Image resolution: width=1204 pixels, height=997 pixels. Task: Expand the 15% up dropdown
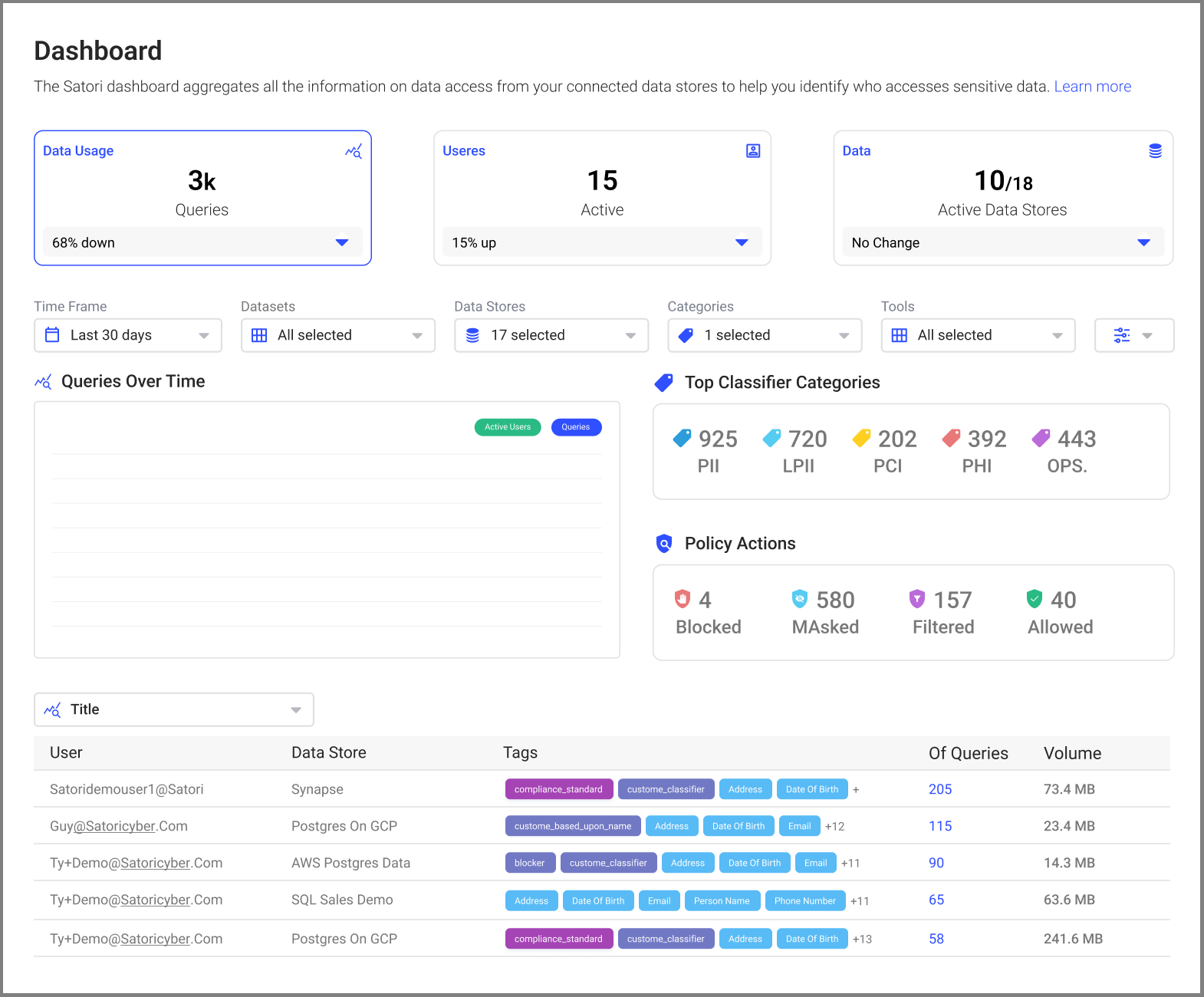602,242
